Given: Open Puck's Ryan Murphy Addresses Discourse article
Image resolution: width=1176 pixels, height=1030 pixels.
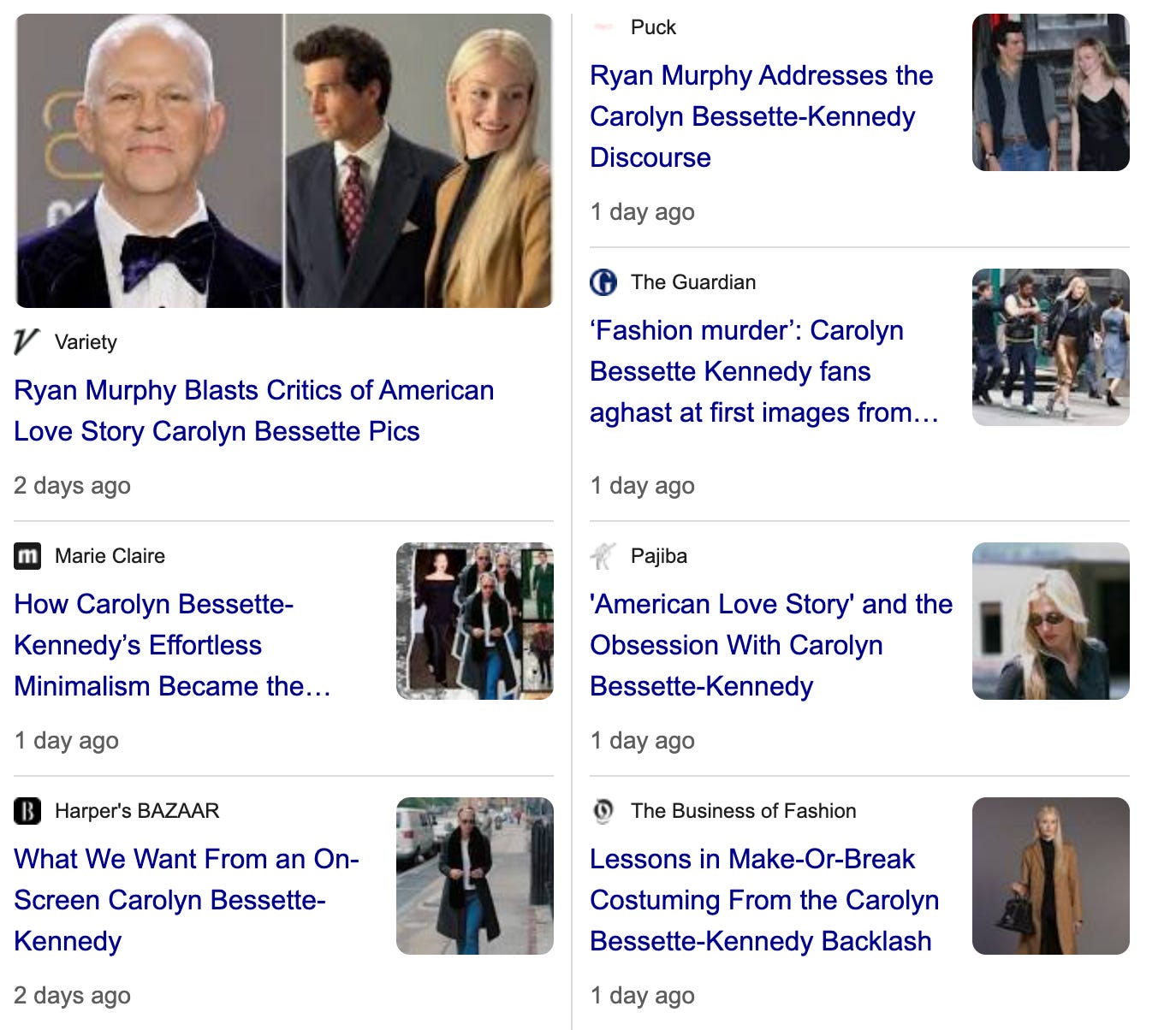Looking at the screenshot, I should click(761, 116).
